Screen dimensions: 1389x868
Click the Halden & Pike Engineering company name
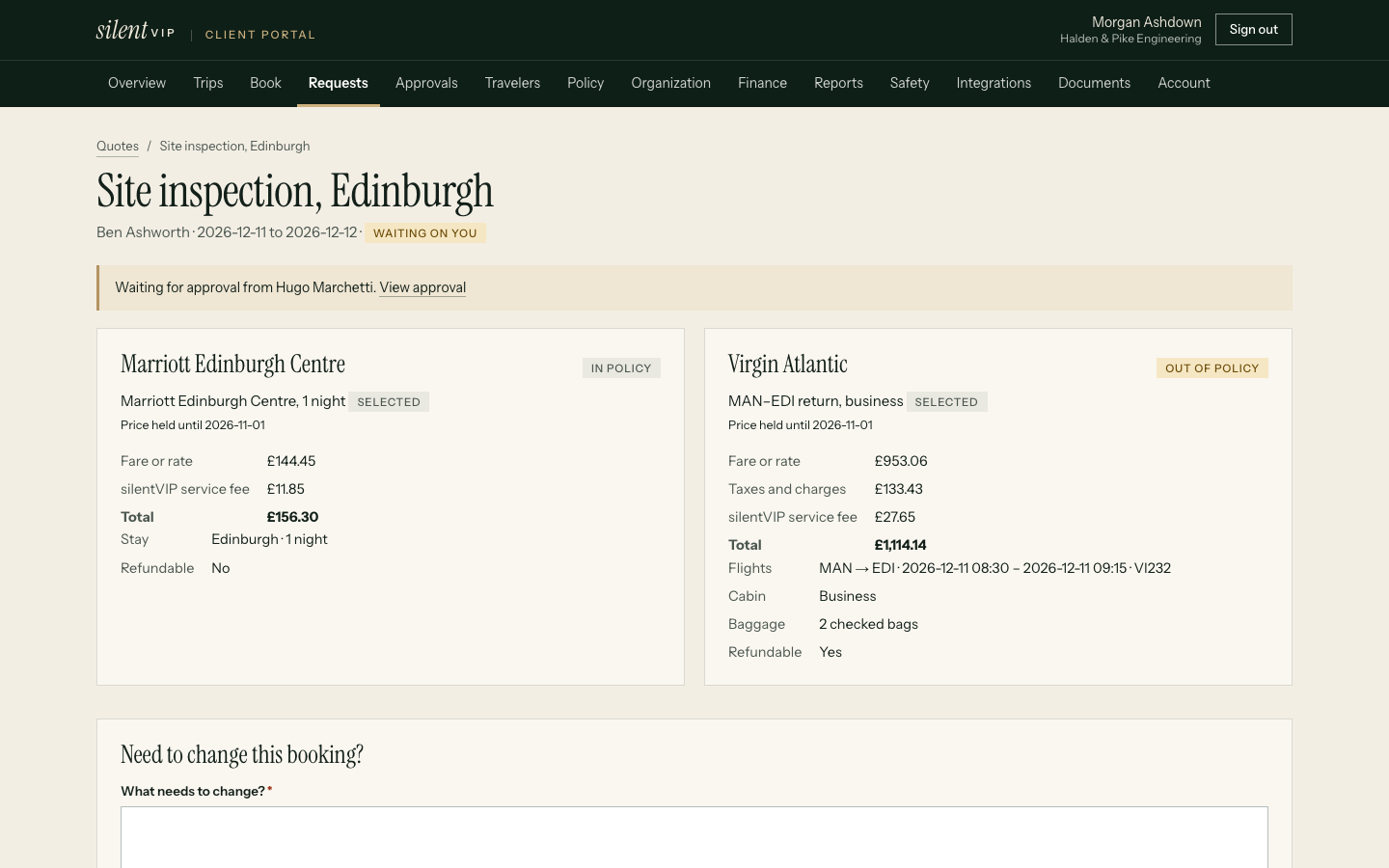click(1130, 39)
